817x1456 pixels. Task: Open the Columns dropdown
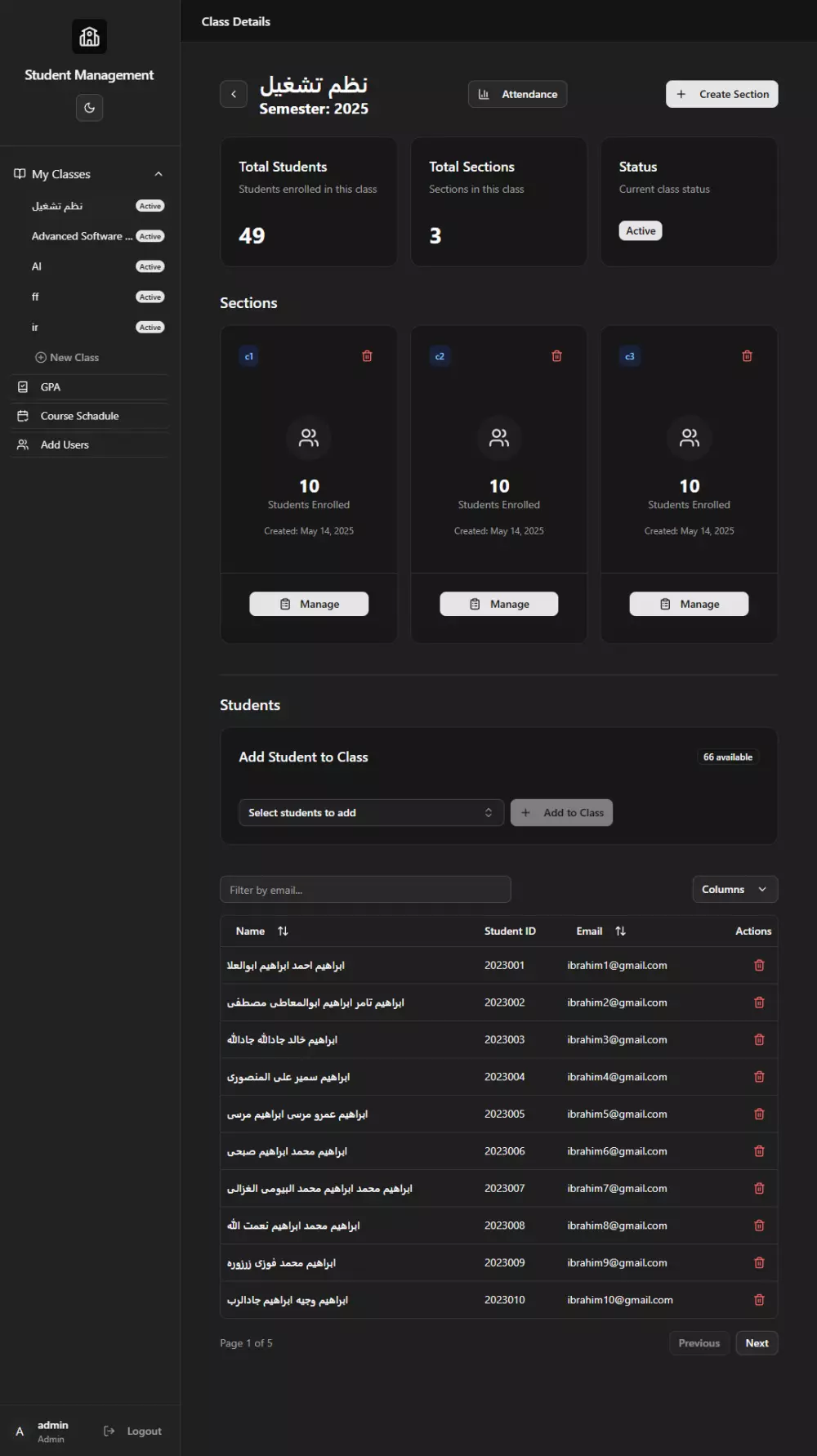(x=734, y=889)
